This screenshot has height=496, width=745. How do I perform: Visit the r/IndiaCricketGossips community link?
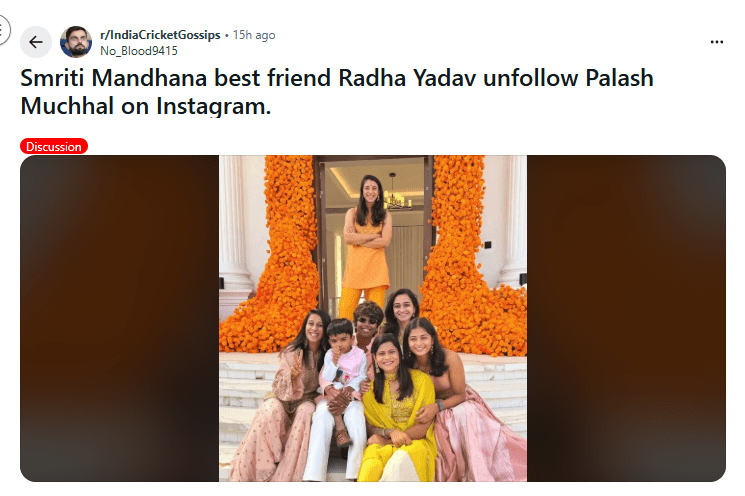coord(161,35)
